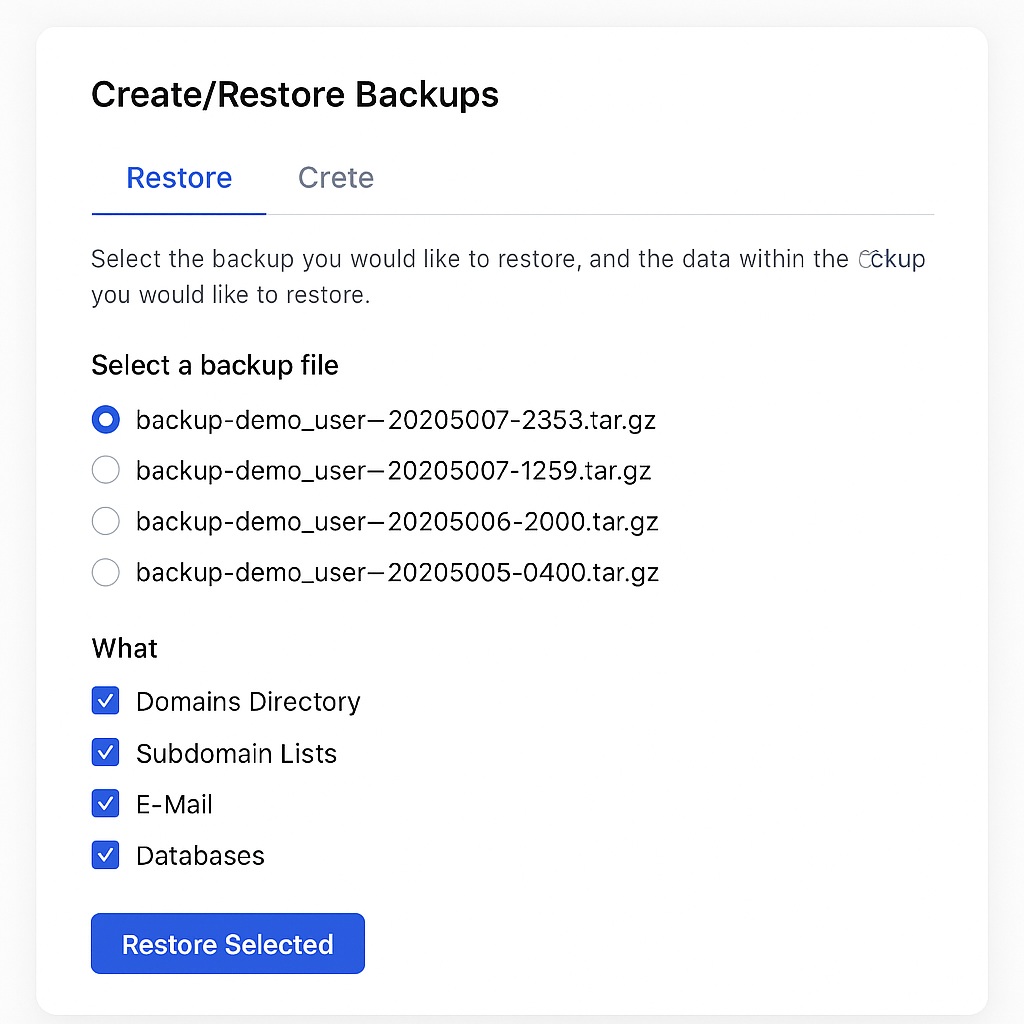Click the Restore Selected button

[228, 944]
